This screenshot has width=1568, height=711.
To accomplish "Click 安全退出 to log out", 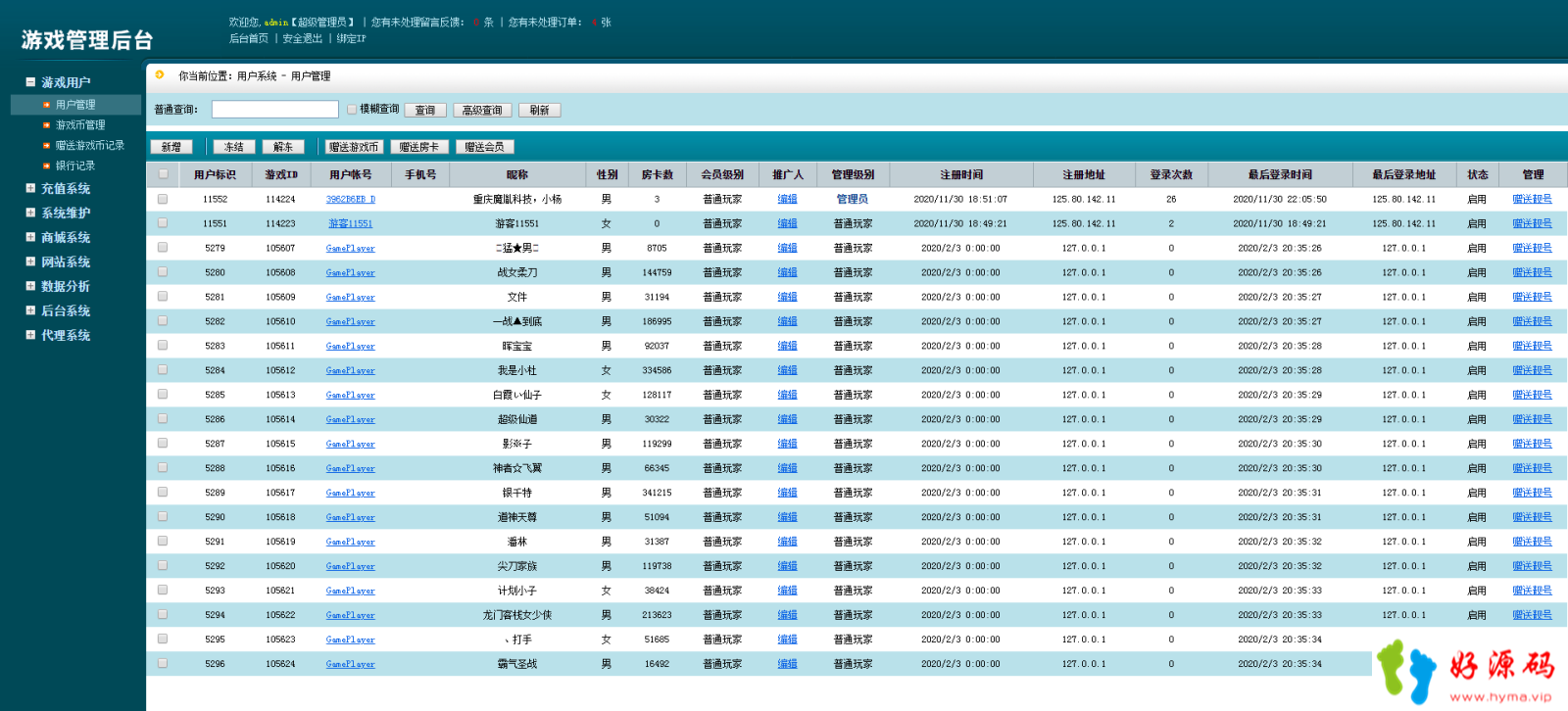I will coord(303,39).
